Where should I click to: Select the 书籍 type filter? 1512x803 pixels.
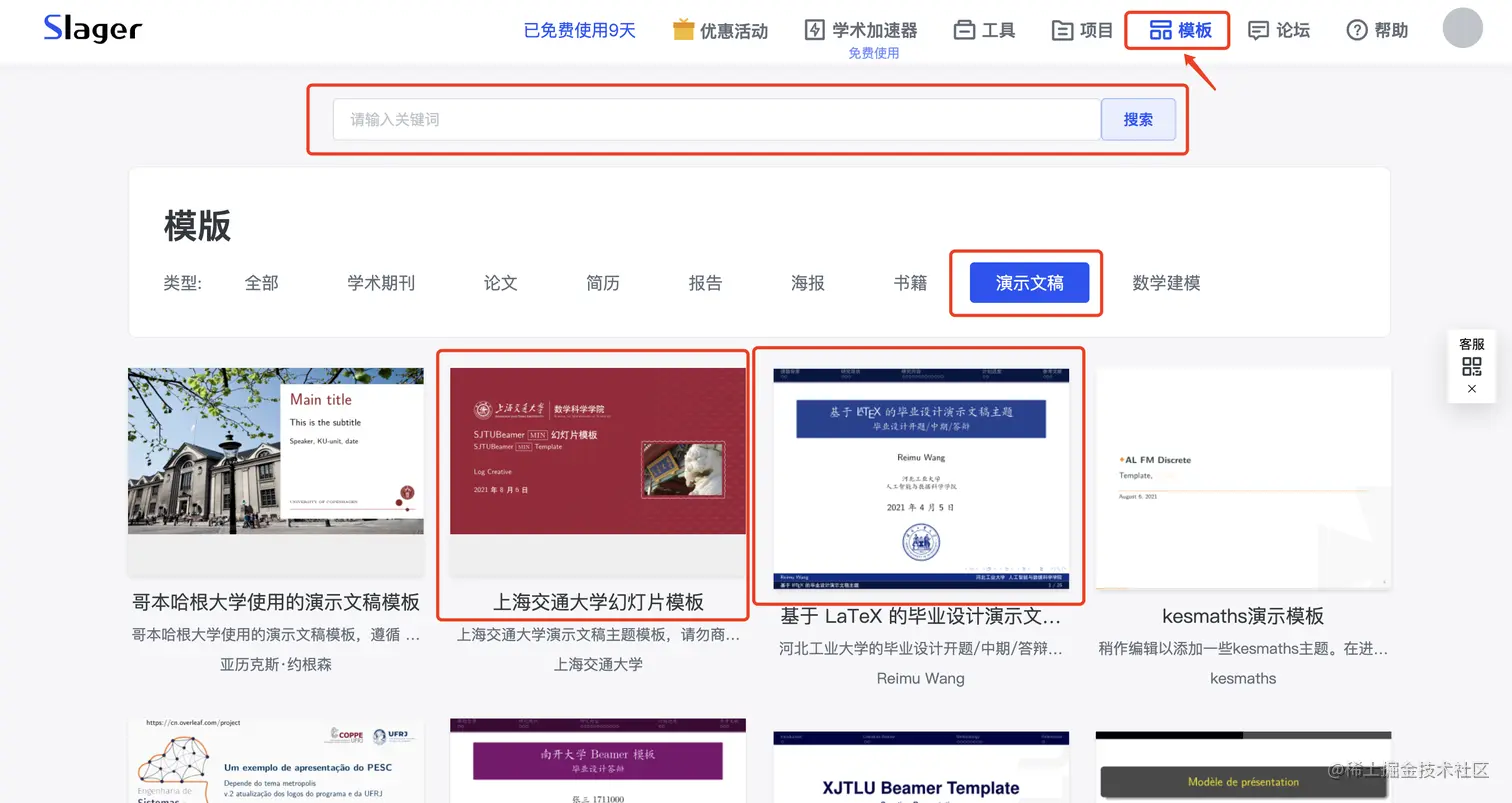coord(911,283)
